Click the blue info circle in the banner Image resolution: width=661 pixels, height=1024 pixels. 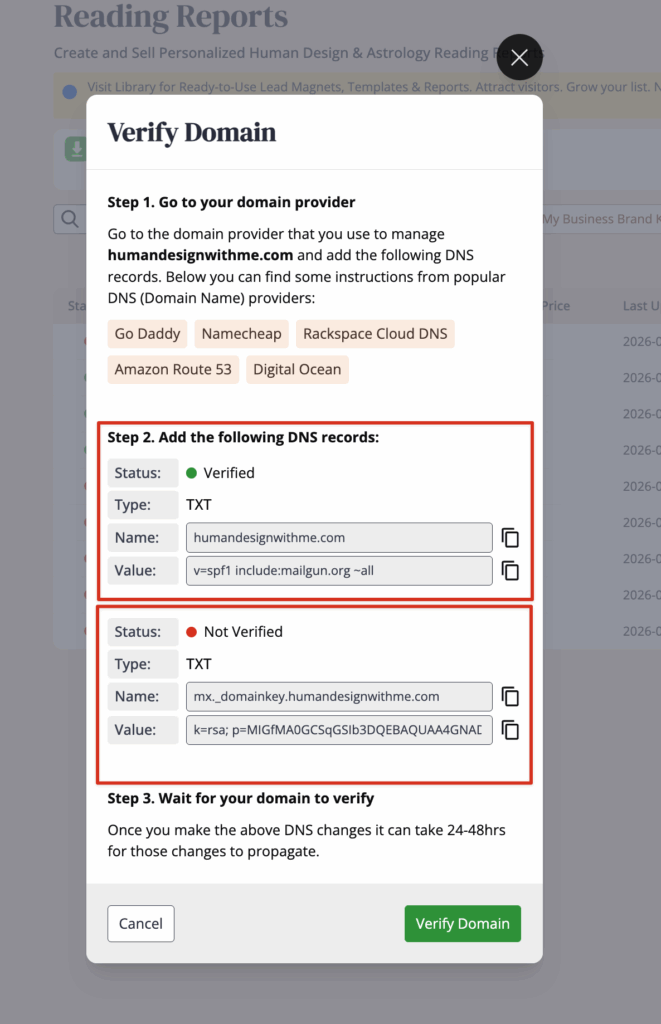70,92
